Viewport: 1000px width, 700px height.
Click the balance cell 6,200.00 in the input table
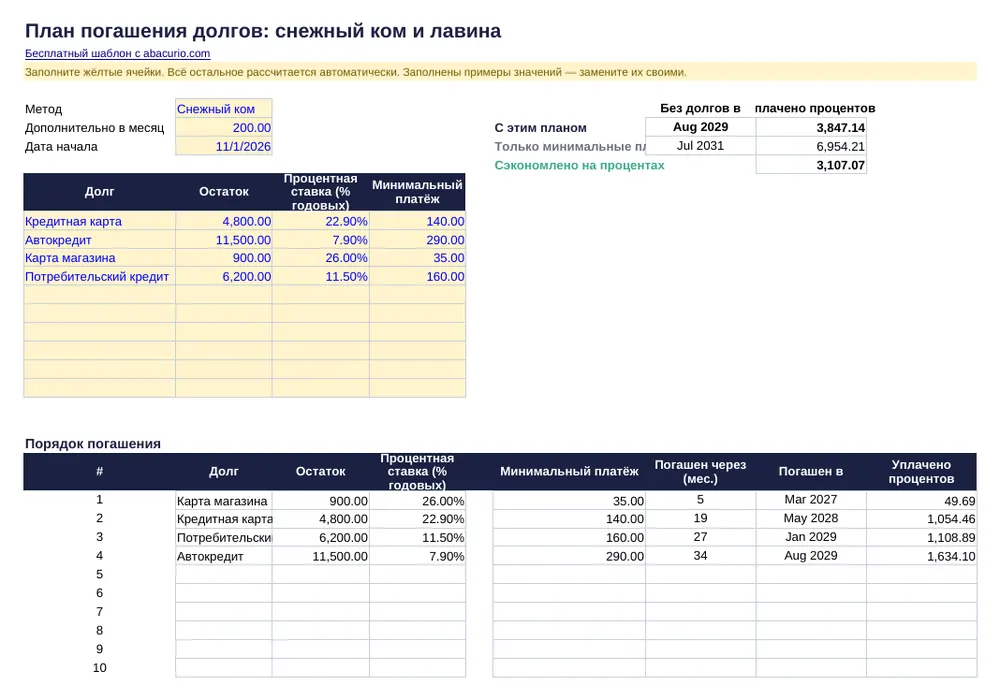[x=224, y=277]
